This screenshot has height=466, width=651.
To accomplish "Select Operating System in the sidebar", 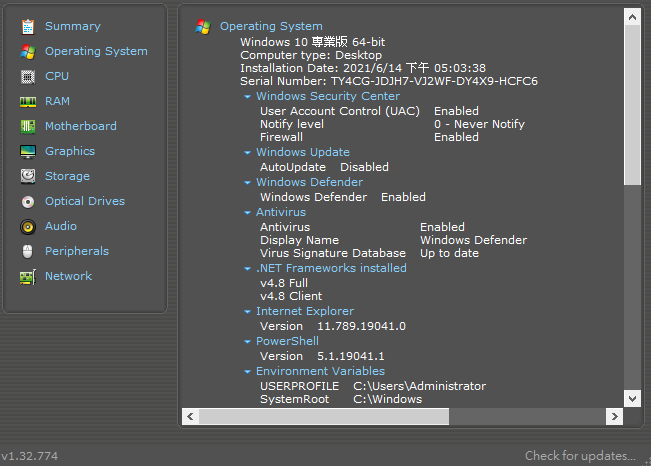I will pyautogui.click(x=96, y=51).
